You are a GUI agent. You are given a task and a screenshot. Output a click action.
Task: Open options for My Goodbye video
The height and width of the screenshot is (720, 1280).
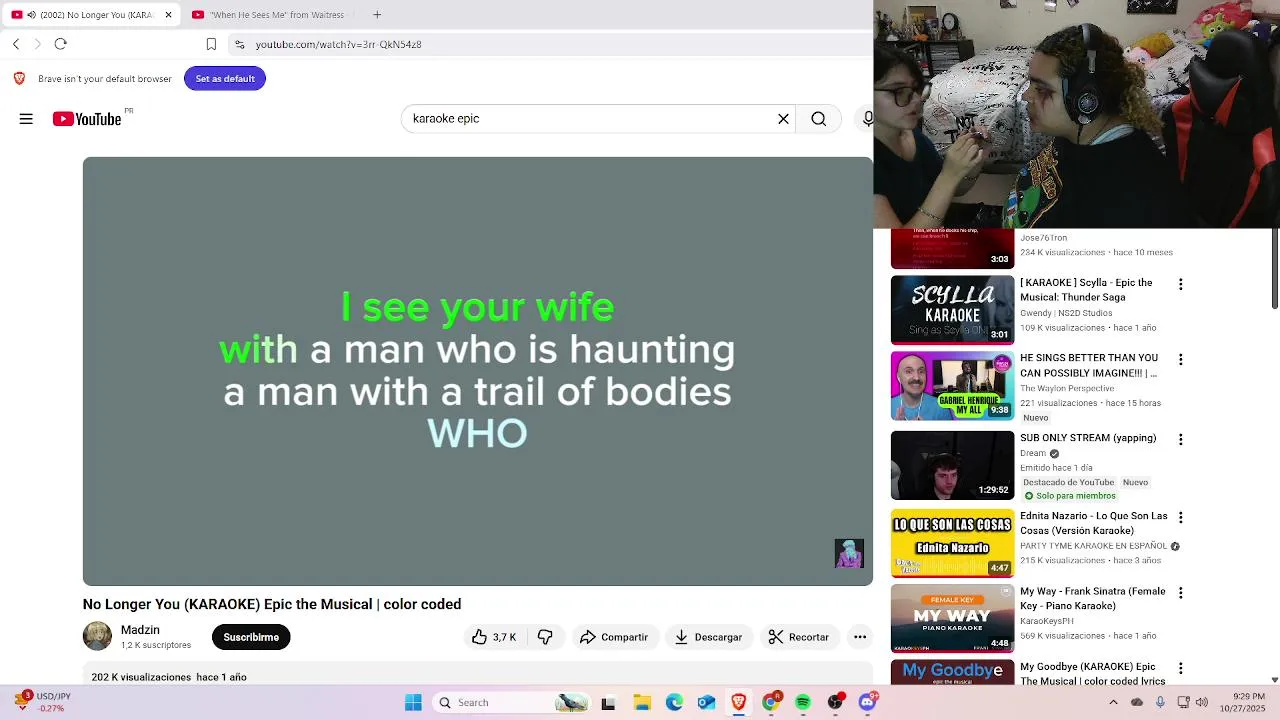pyautogui.click(x=1180, y=668)
